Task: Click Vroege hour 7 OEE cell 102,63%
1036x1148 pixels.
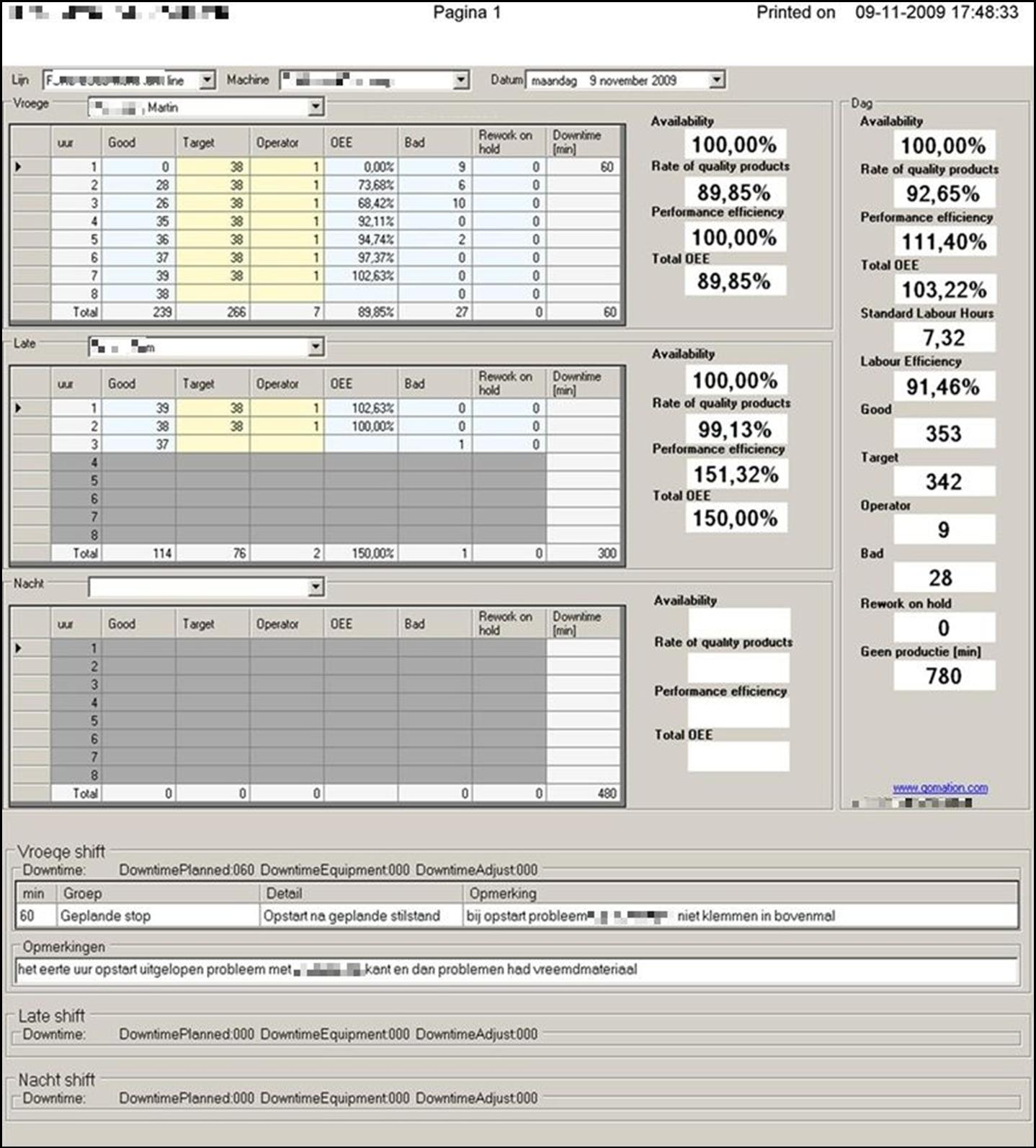Action: tap(360, 276)
